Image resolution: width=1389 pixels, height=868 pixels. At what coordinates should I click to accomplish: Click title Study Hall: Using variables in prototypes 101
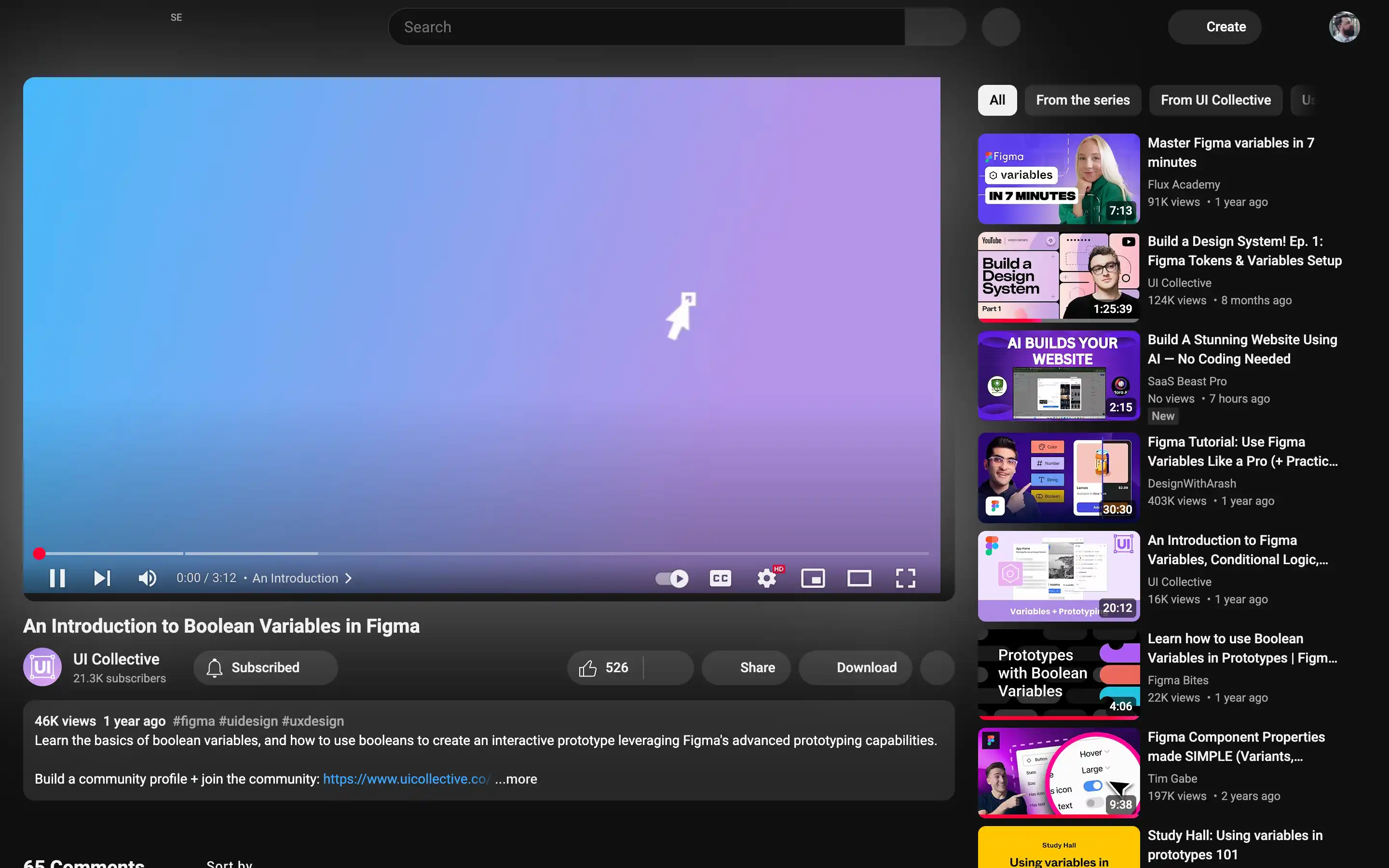tap(1235, 845)
